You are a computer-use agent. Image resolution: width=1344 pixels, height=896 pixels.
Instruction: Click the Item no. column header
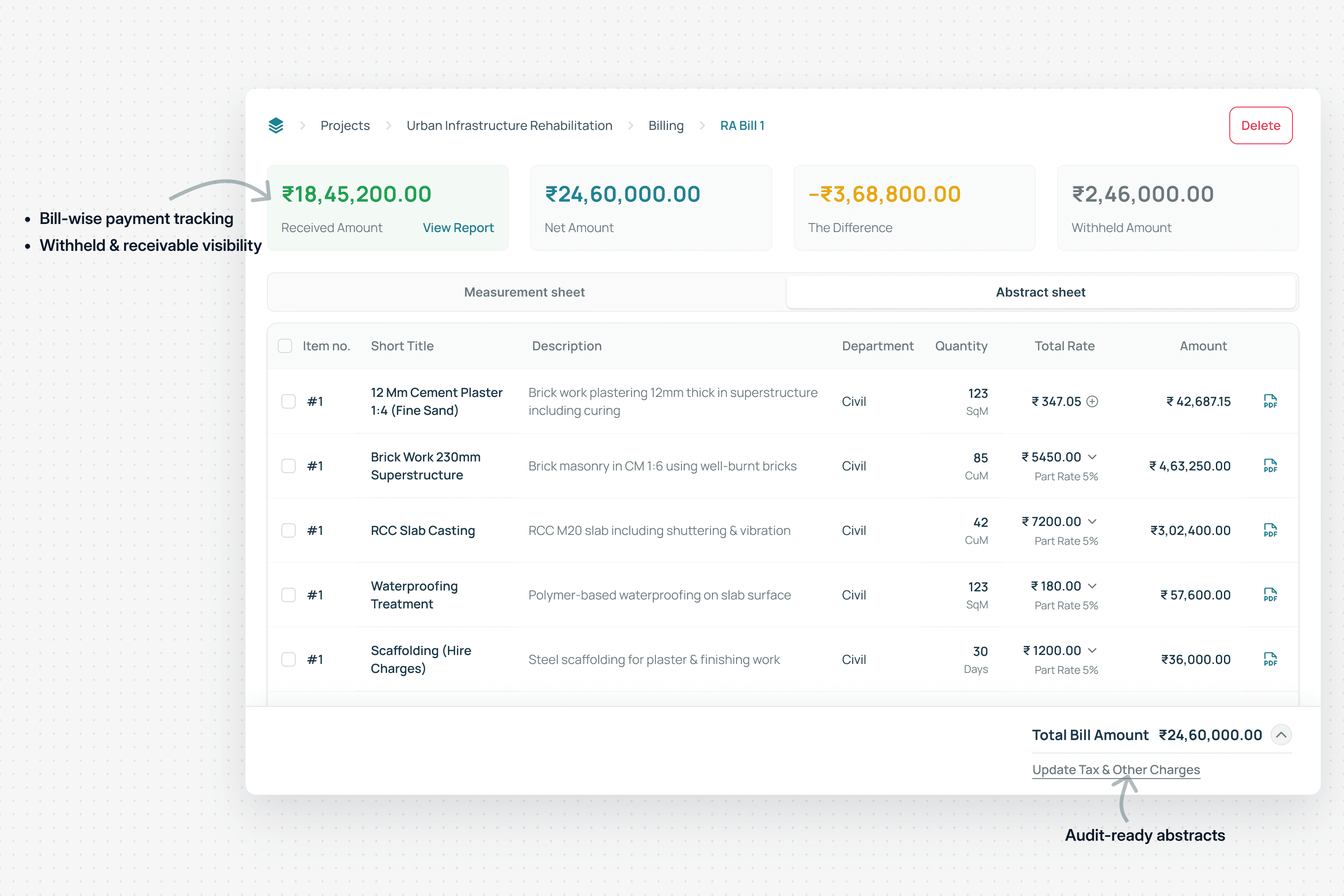coord(326,346)
